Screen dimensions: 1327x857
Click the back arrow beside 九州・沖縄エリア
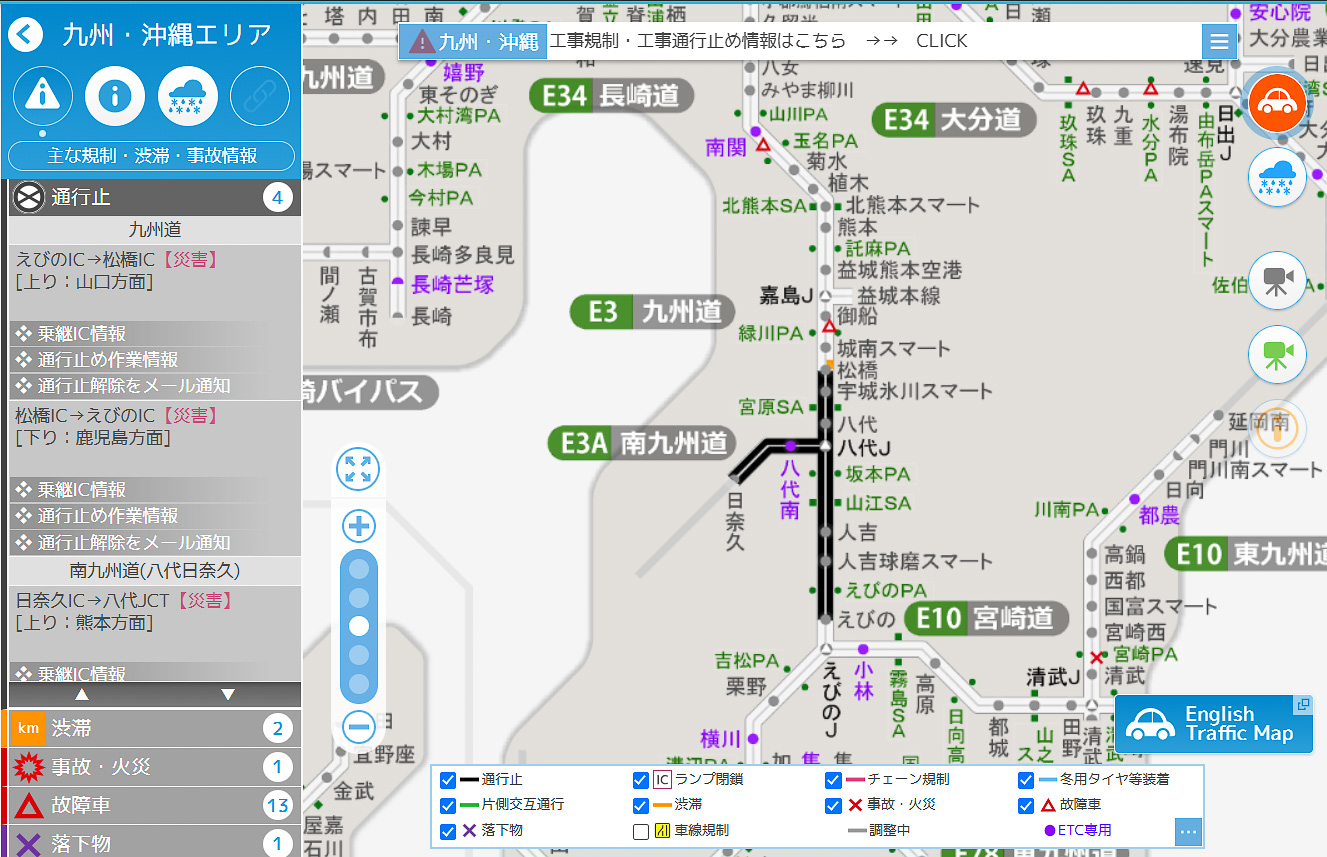26,35
